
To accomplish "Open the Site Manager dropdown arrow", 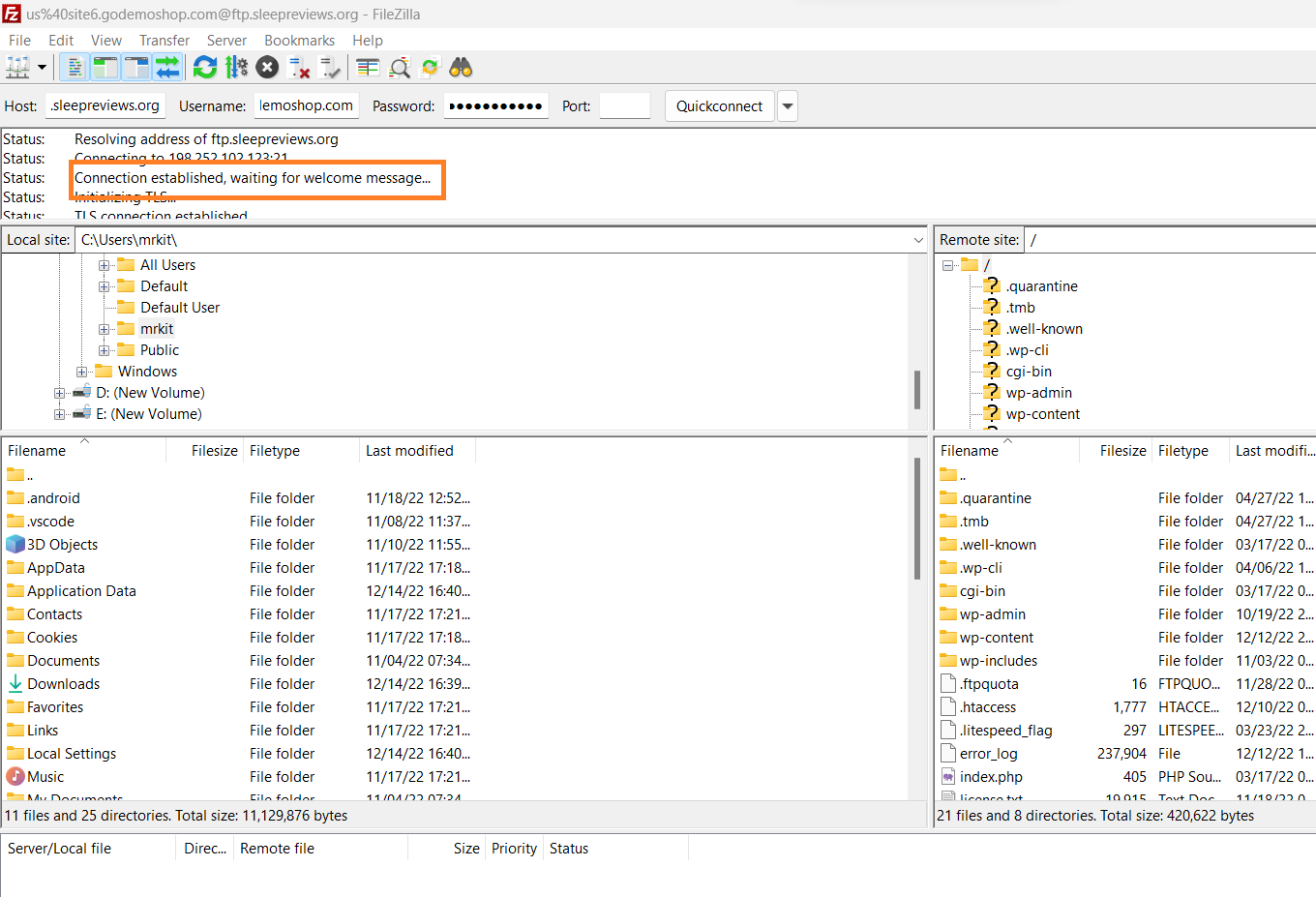I will pyautogui.click(x=42, y=67).
